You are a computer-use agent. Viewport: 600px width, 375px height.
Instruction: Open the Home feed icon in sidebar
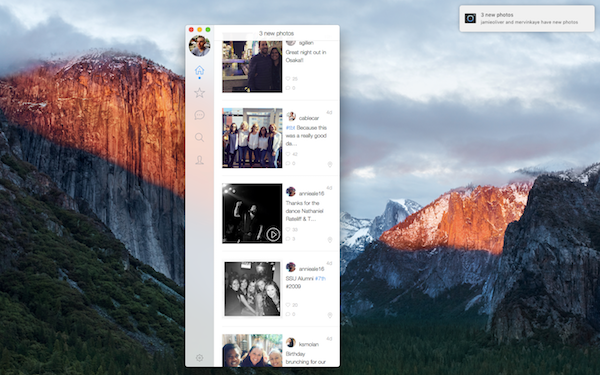pos(199,70)
